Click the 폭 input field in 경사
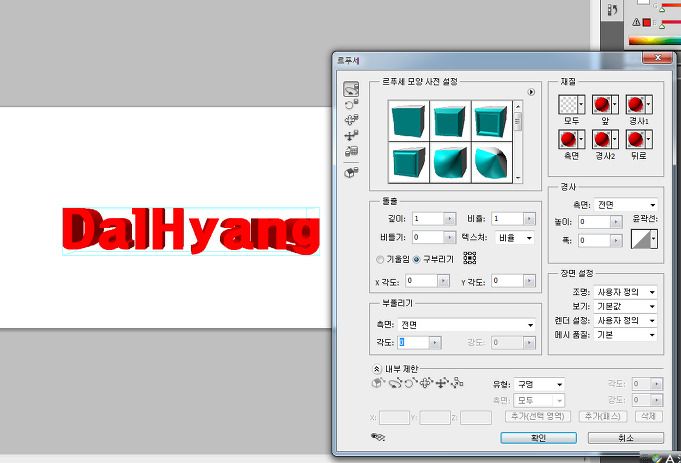 point(594,240)
